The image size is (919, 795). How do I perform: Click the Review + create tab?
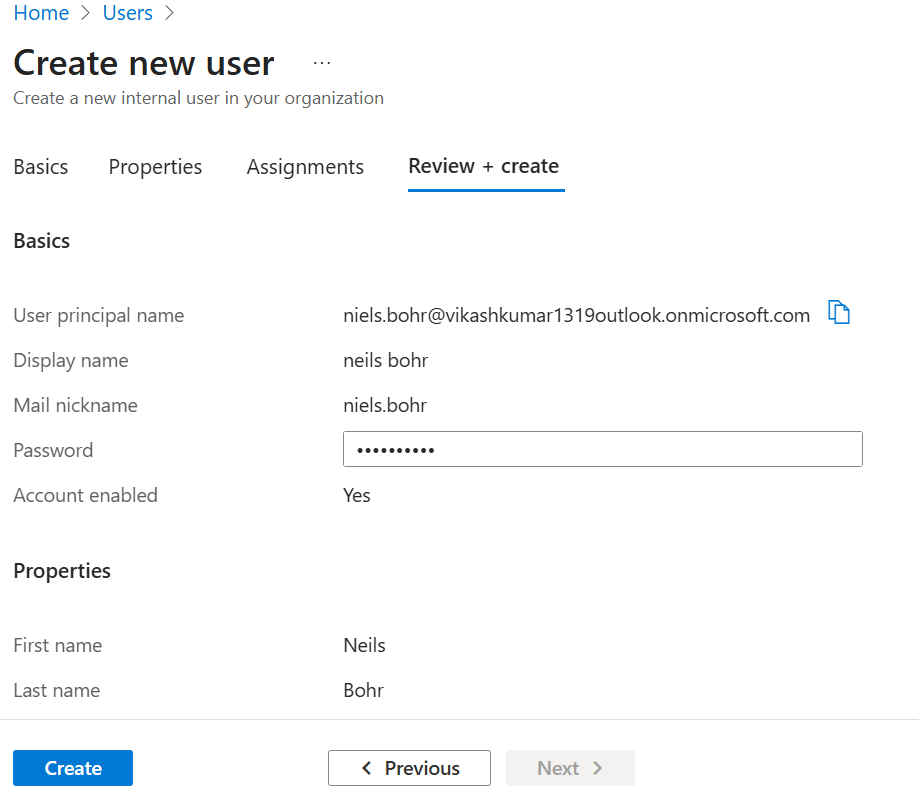pyautogui.click(x=484, y=167)
